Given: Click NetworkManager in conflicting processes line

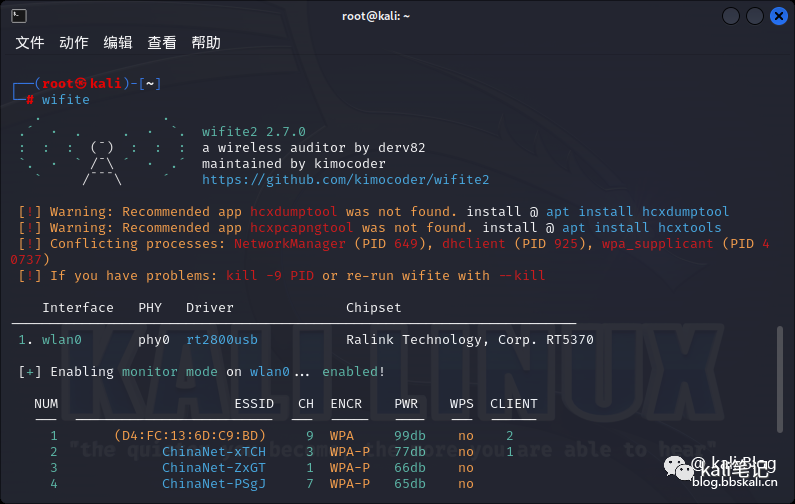Looking at the screenshot, I should (x=290, y=244).
